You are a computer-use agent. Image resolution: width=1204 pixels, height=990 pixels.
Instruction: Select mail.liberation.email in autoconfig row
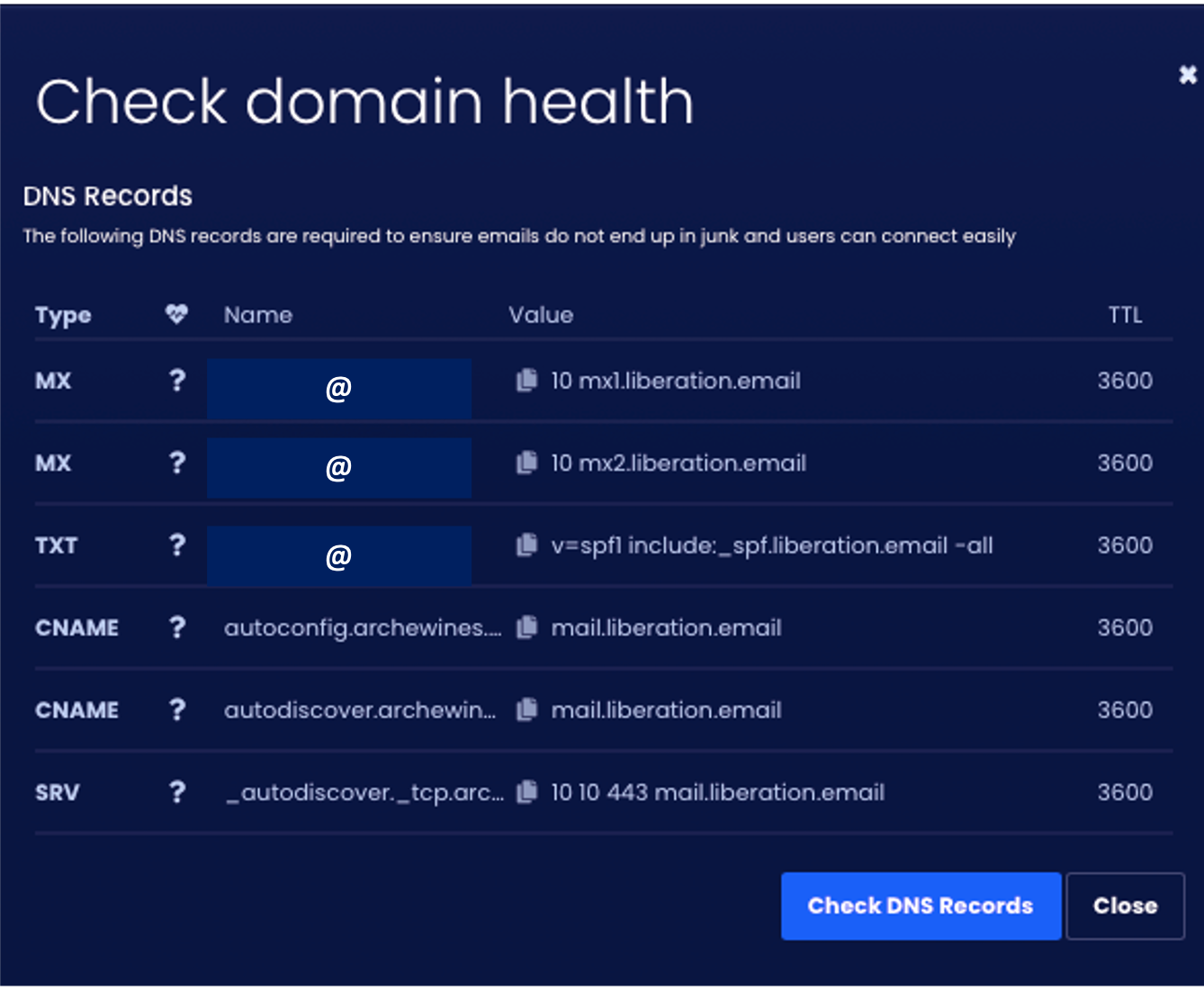[x=666, y=627]
